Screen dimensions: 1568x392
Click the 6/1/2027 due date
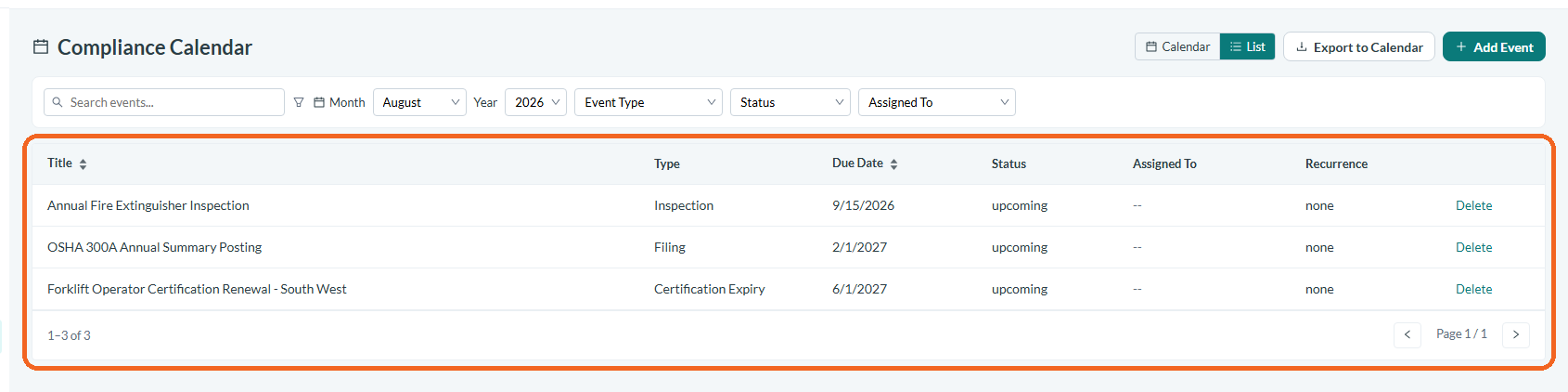click(859, 289)
